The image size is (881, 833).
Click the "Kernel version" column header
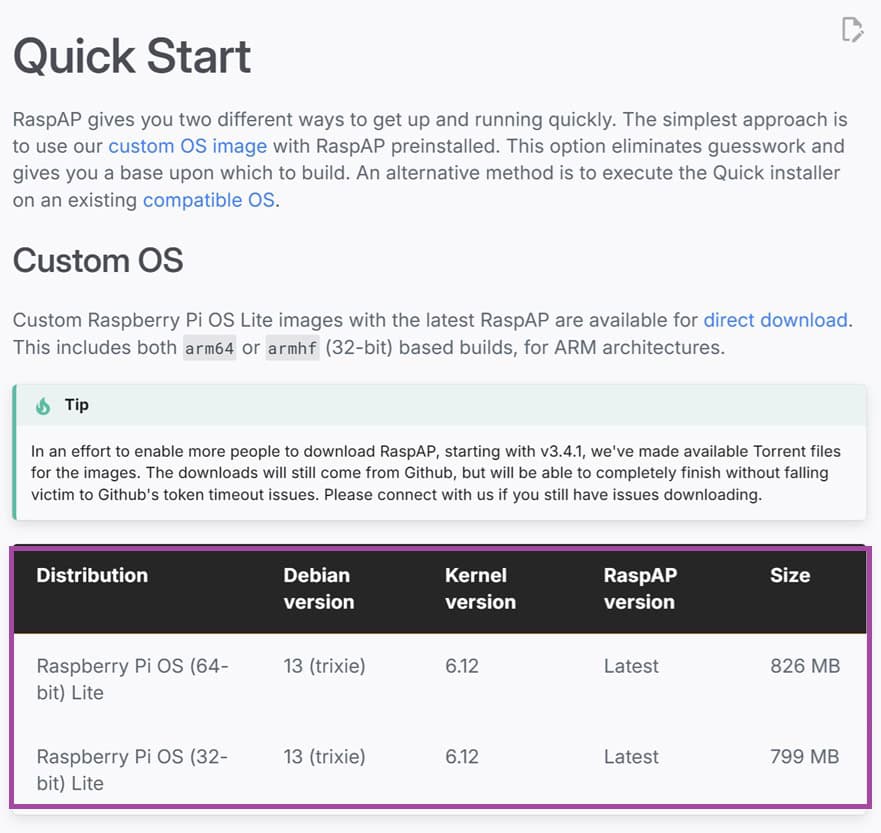click(x=480, y=588)
